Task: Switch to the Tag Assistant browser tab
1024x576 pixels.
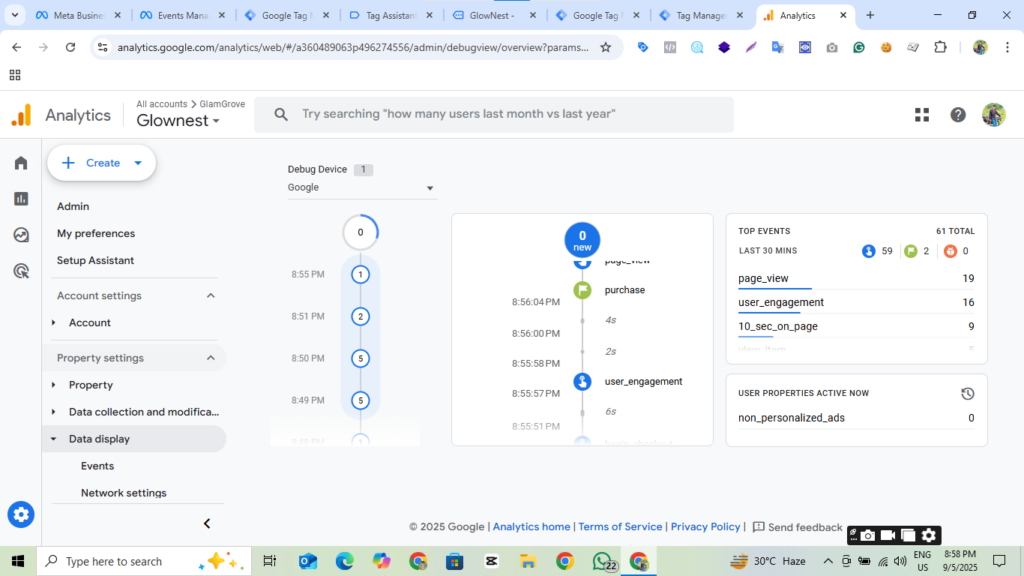Action: click(391, 15)
